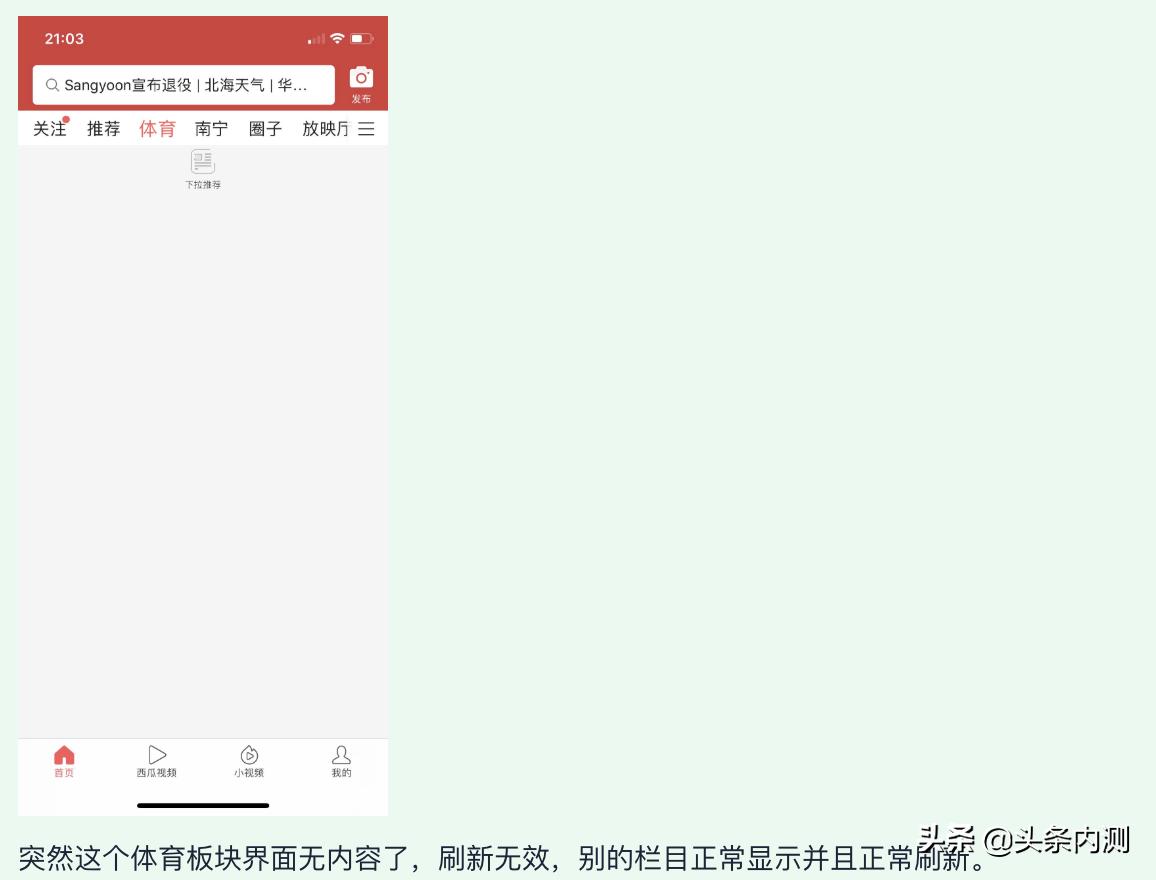Tap the Wi-Fi indicator in status bar

click(335, 36)
